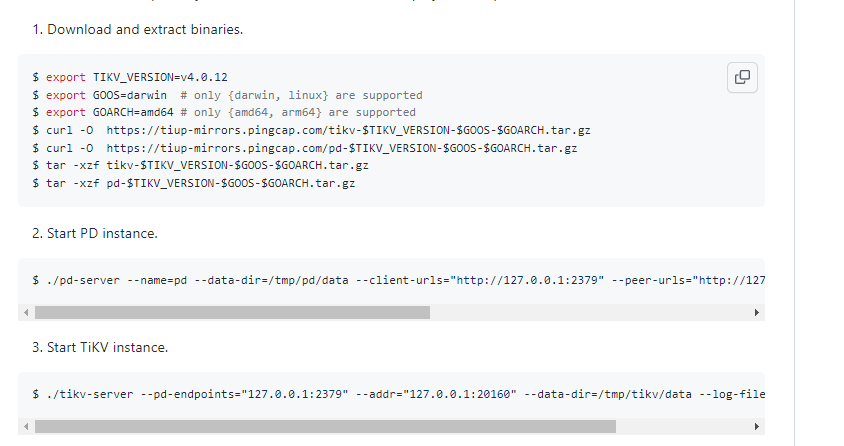This screenshot has height=446, width=844.
Task: Click the "Start PD instance" step text
Action: point(102,233)
